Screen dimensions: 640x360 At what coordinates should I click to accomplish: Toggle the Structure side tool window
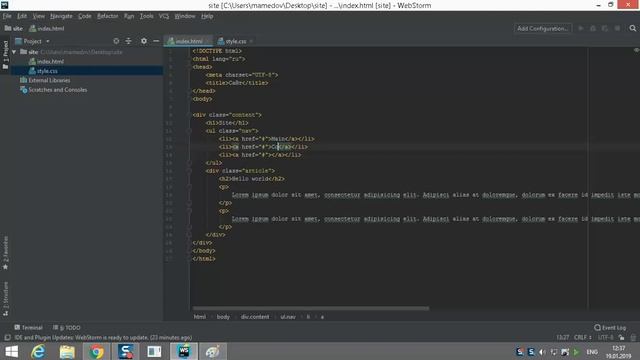point(5,299)
